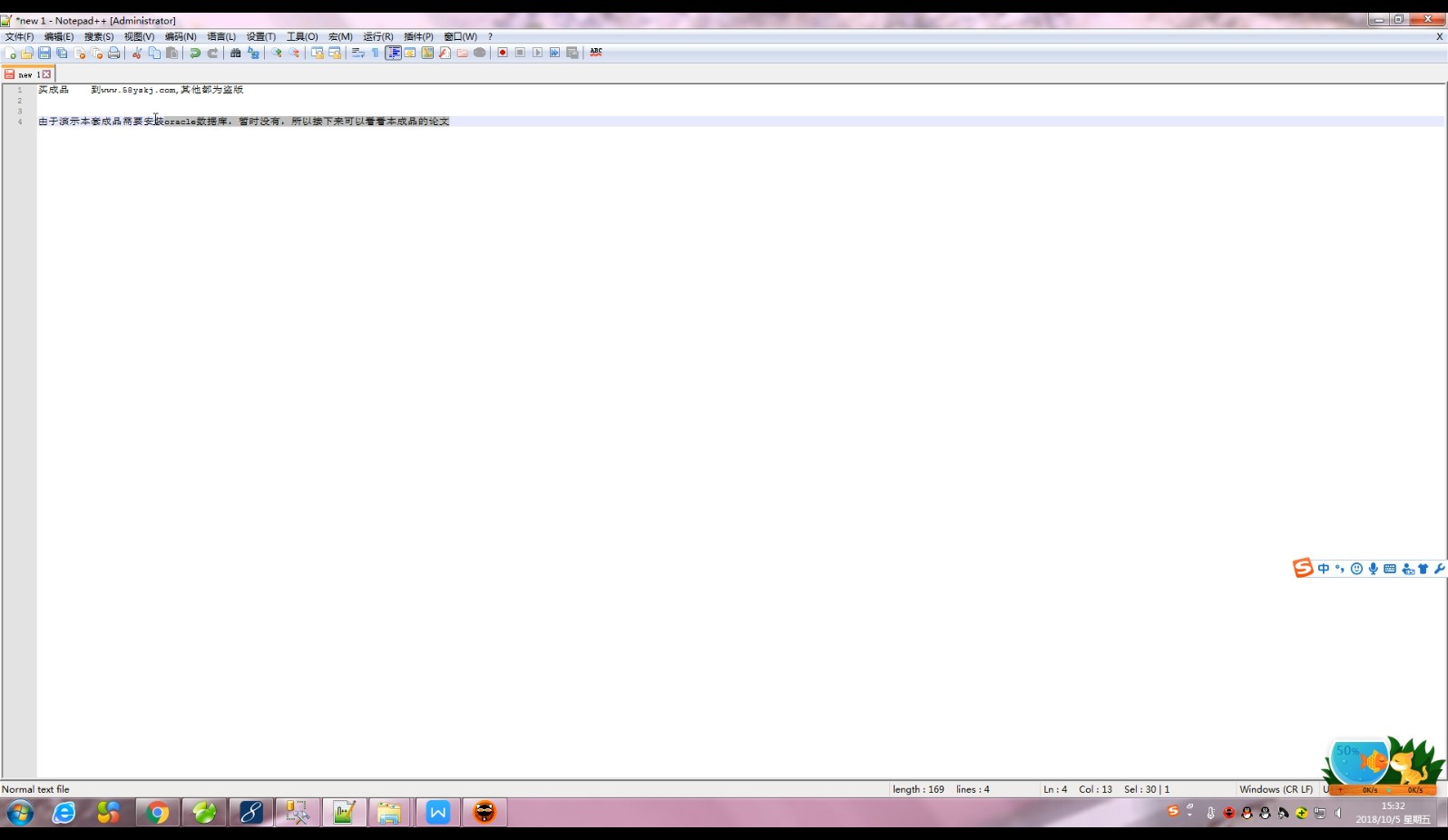Click the Save All toolbar icon
Image resolution: width=1448 pixels, height=840 pixels.
(x=62, y=53)
